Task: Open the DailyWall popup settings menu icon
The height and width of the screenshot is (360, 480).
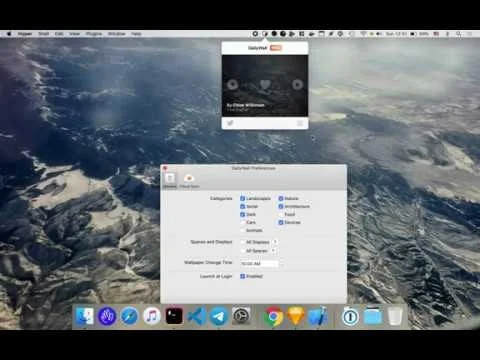Action: pyautogui.click(x=300, y=123)
